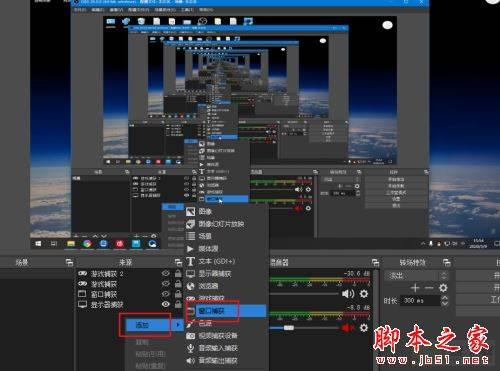Toggle lock on the 窗口捕获 source

click(x=178, y=294)
